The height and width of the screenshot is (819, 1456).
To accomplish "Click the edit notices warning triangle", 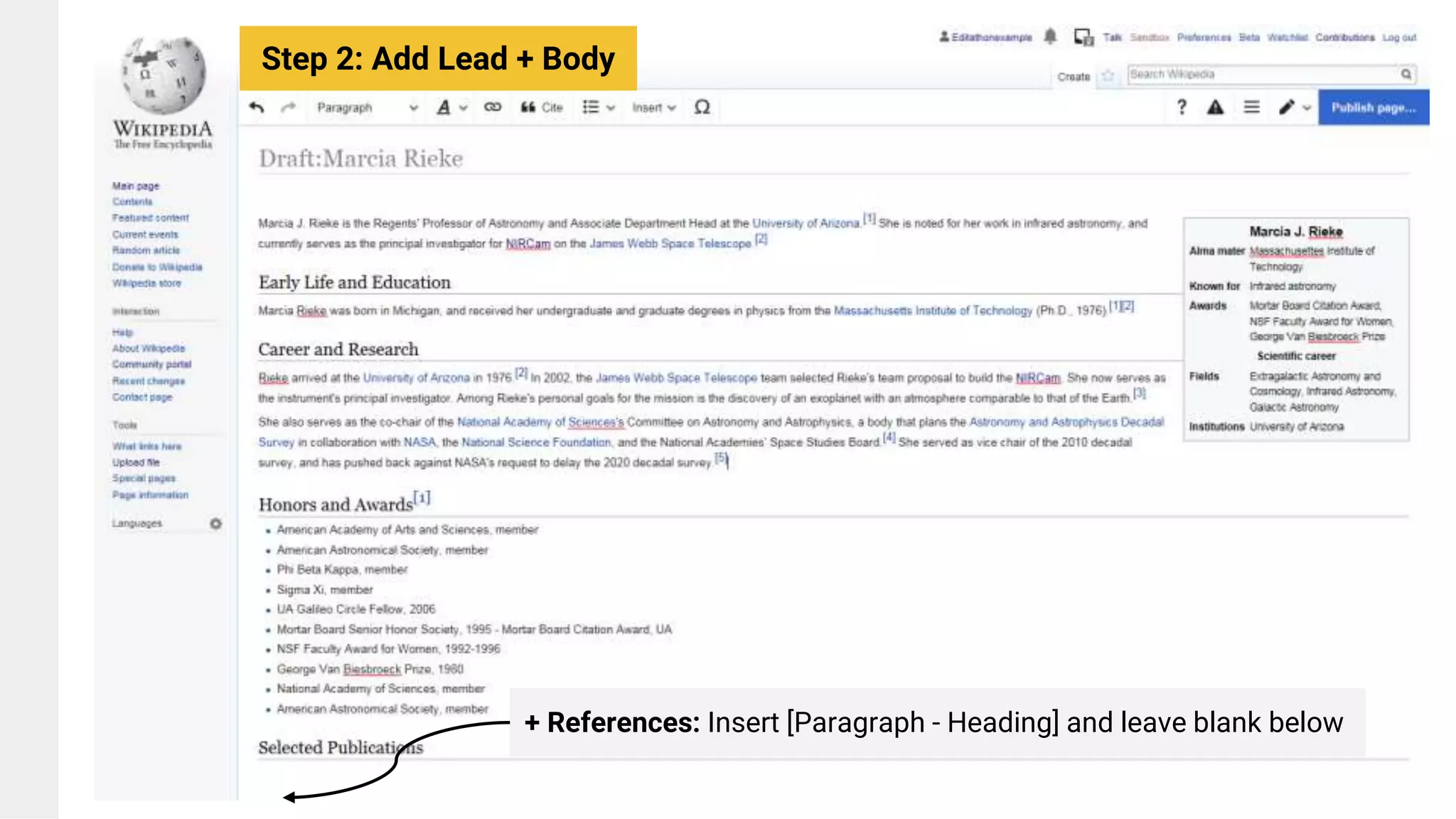I will (x=1216, y=107).
